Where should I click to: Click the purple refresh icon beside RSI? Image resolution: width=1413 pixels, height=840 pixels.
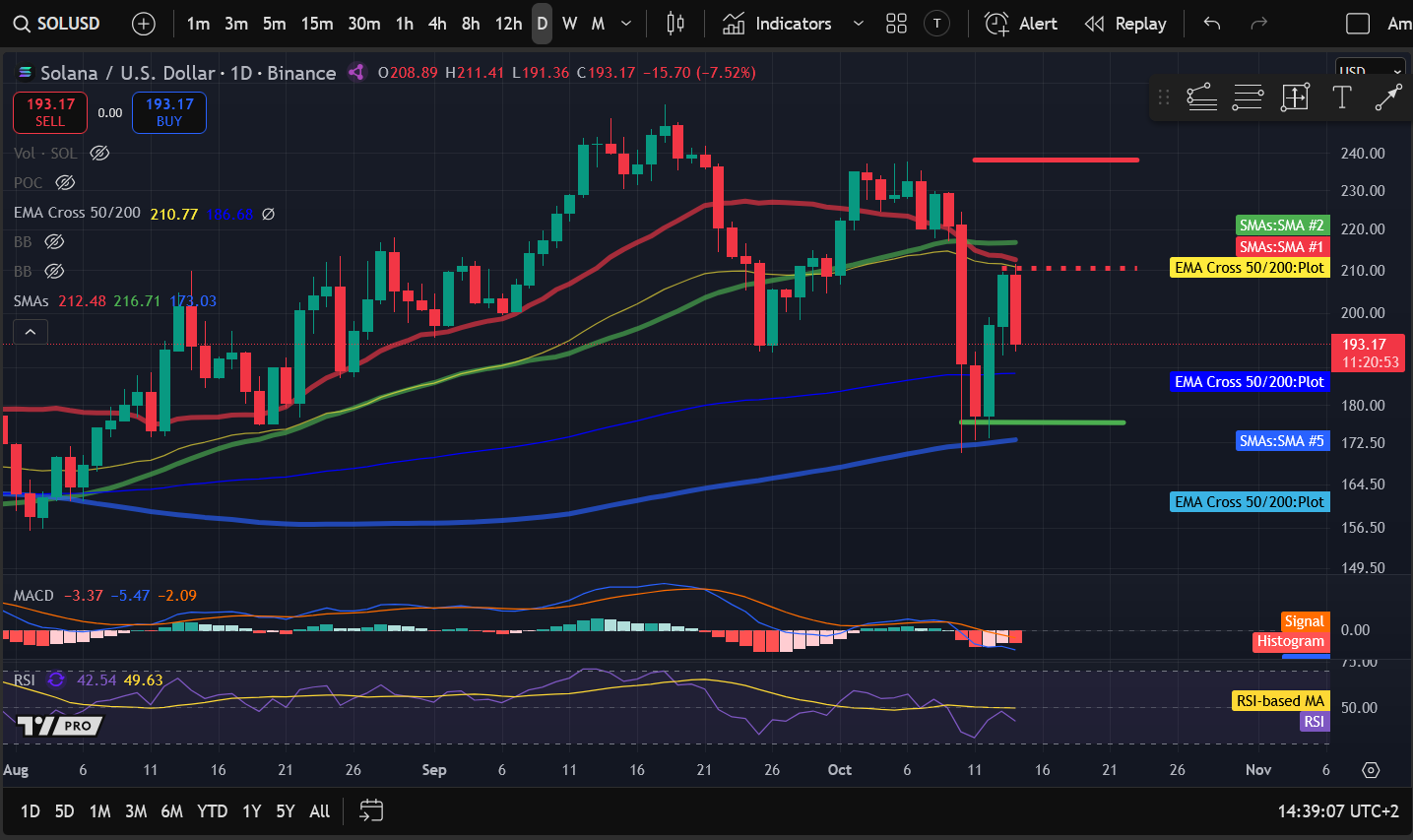point(56,680)
